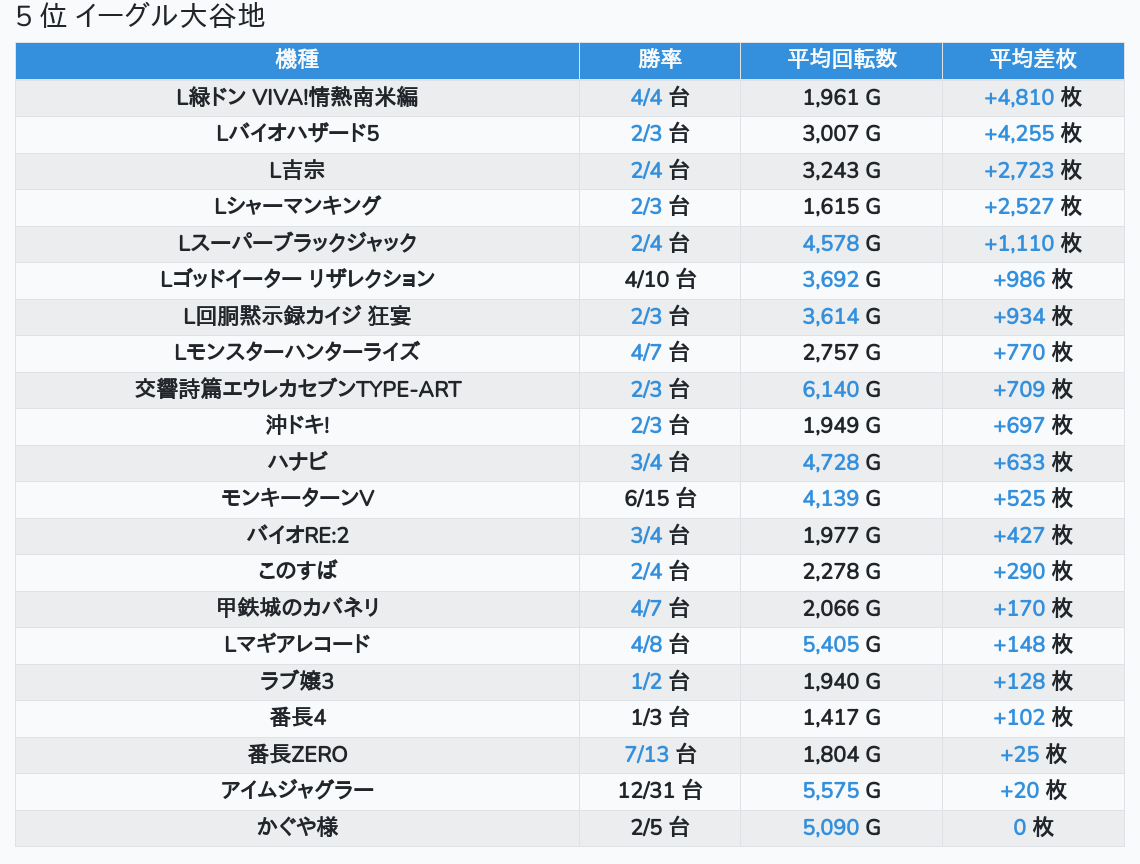The image size is (1140, 864).
Task: Click the かぐや様 machine name
Action: click(297, 827)
